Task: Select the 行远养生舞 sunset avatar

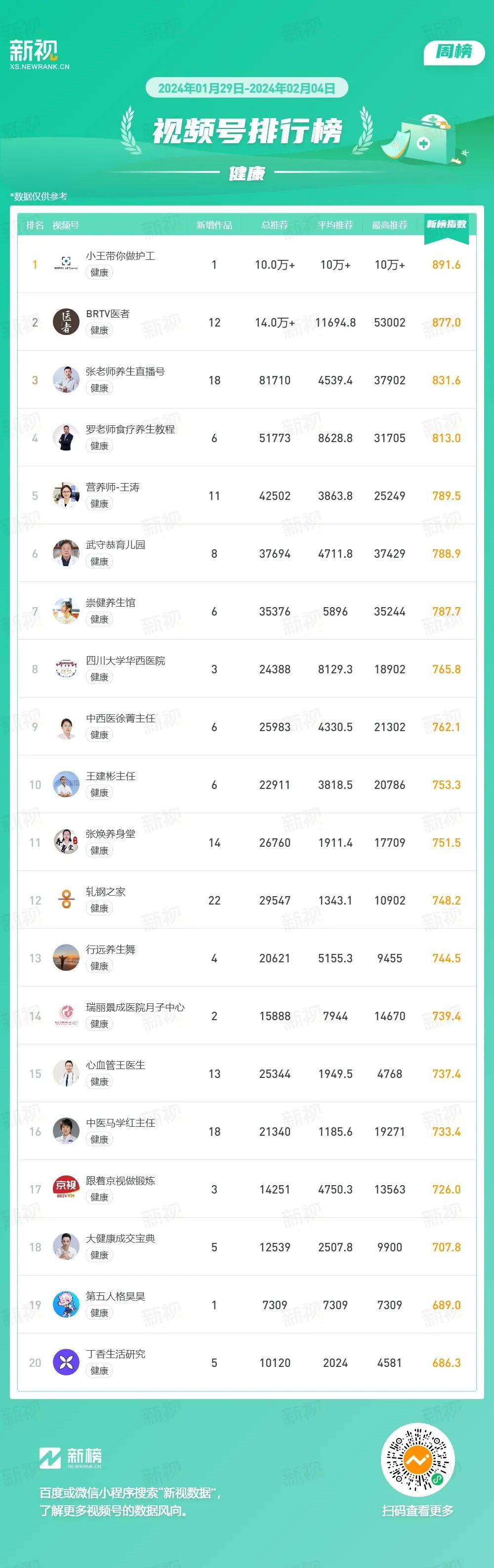Action: (x=66, y=957)
